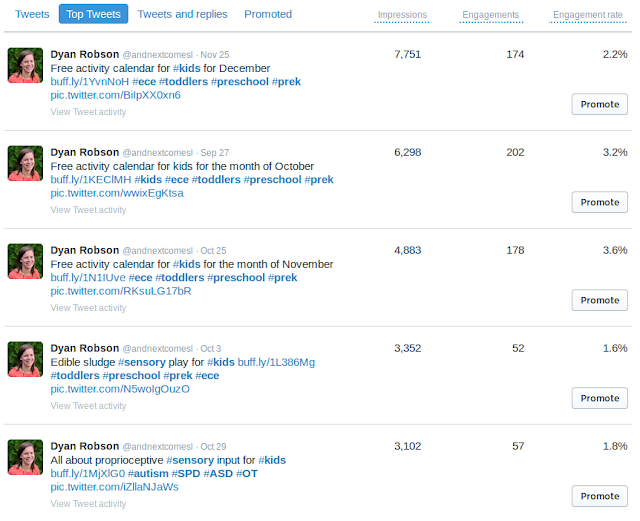Image resolution: width=640 pixels, height=521 pixels.
Task: Promote the Nov 25 December calendar tweet
Action: 600,104
